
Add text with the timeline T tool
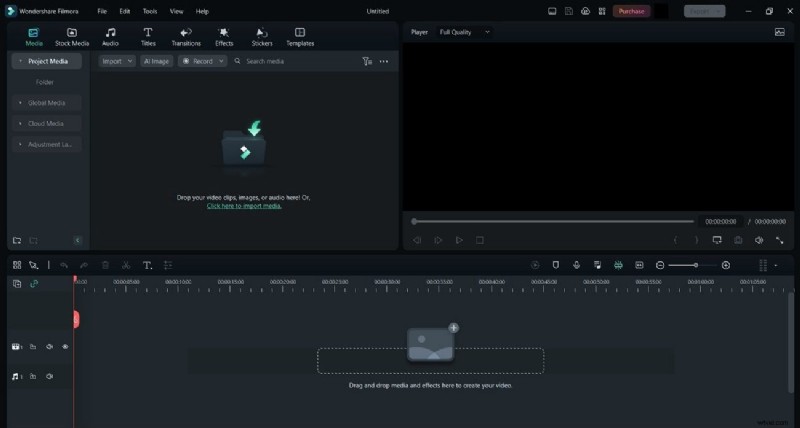(147, 265)
